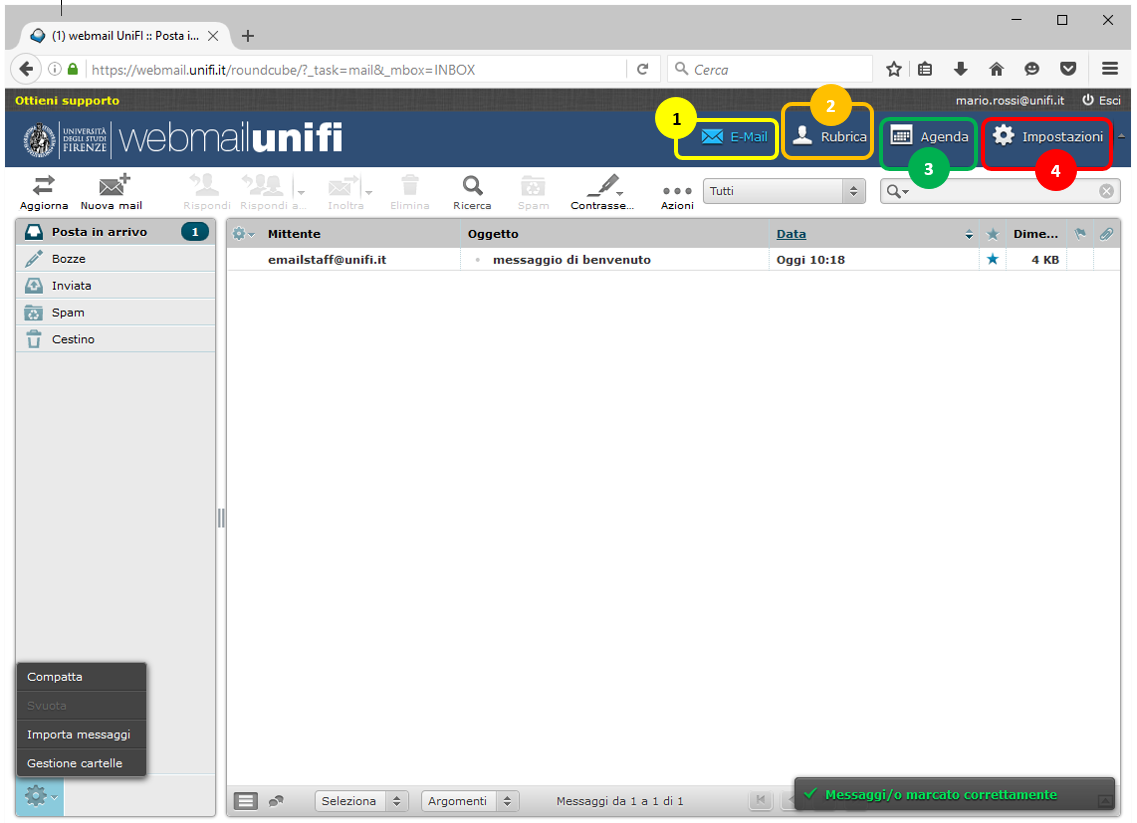Click the Aggiorna refresh icon

point(44,186)
